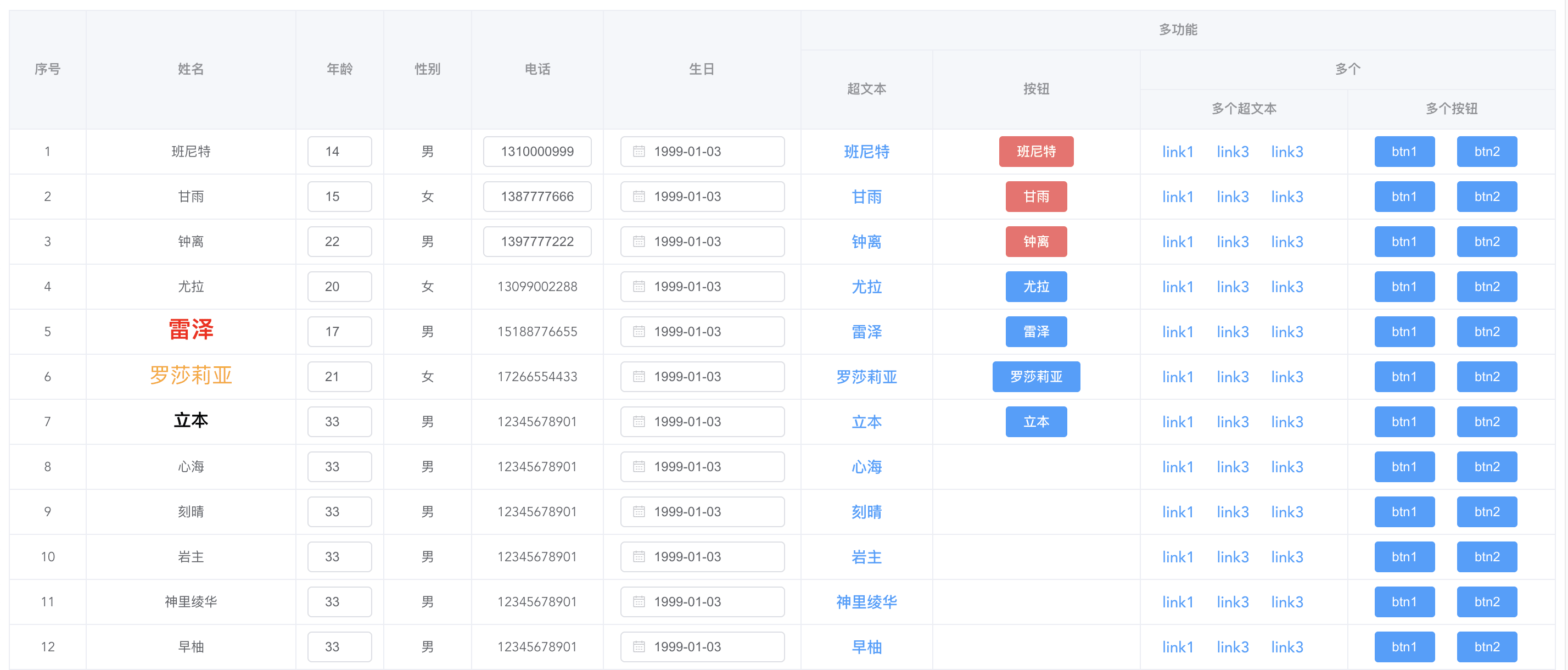Click phone number 17266554433
Image resolution: width=1568 pixels, height=670 pixels.
[x=537, y=377]
